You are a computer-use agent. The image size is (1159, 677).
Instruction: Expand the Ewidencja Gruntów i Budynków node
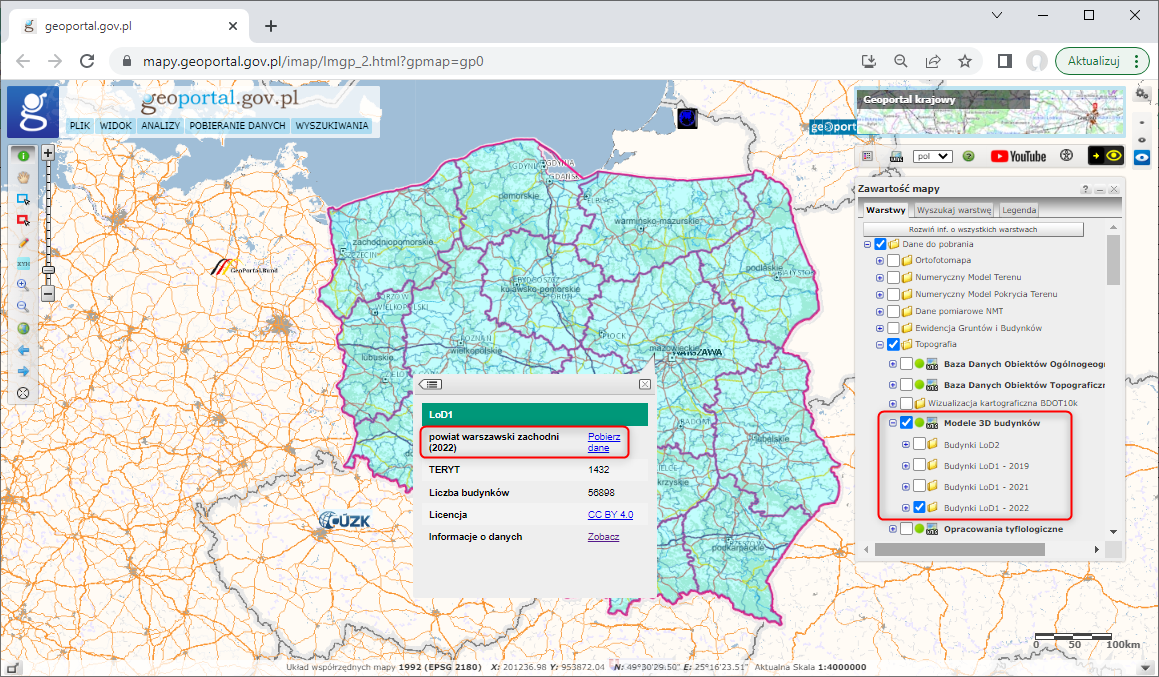point(880,328)
